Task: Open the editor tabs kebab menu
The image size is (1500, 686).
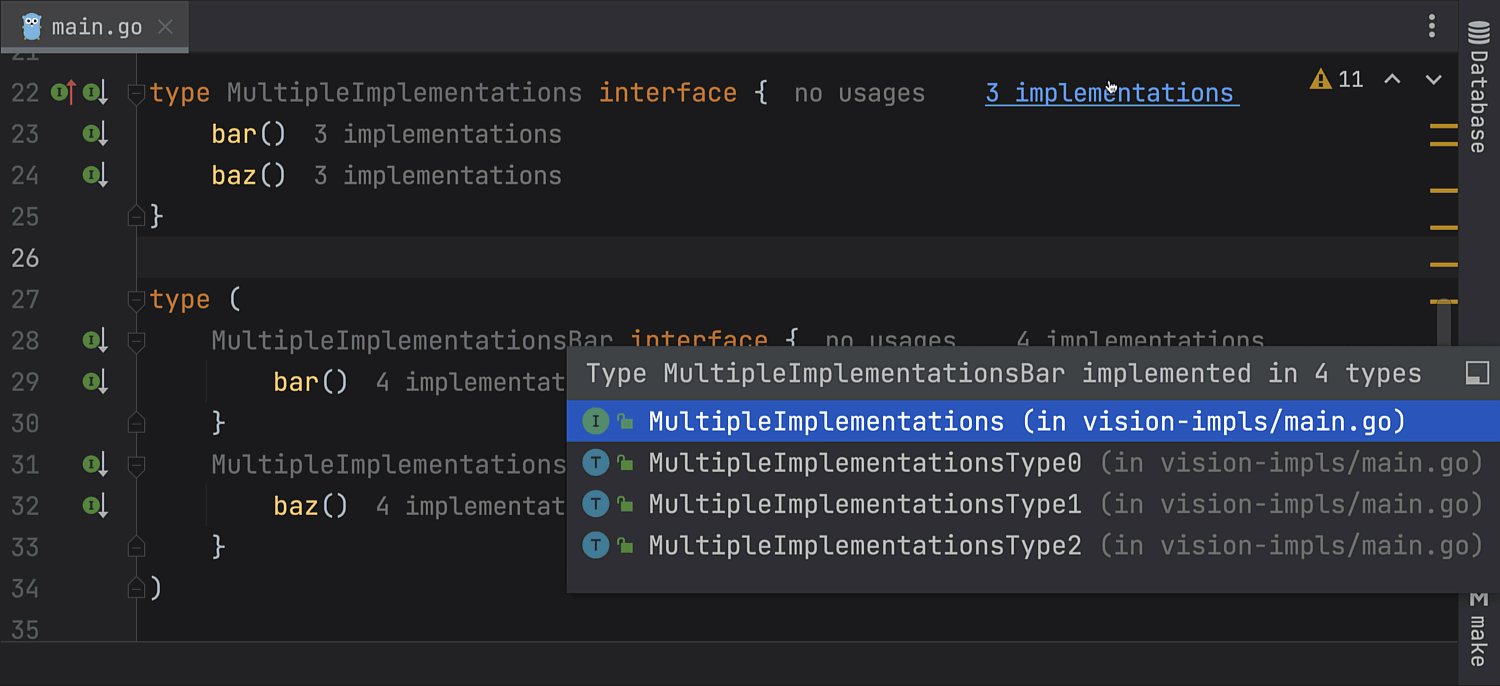Action: (x=1432, y=26)
